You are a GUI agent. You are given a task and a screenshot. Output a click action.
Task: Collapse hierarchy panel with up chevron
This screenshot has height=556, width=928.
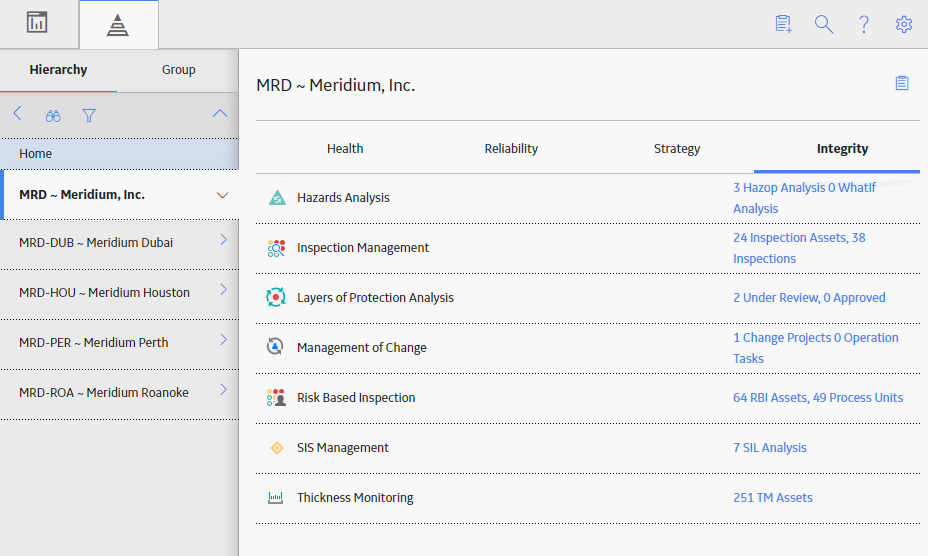pos(220,113)
